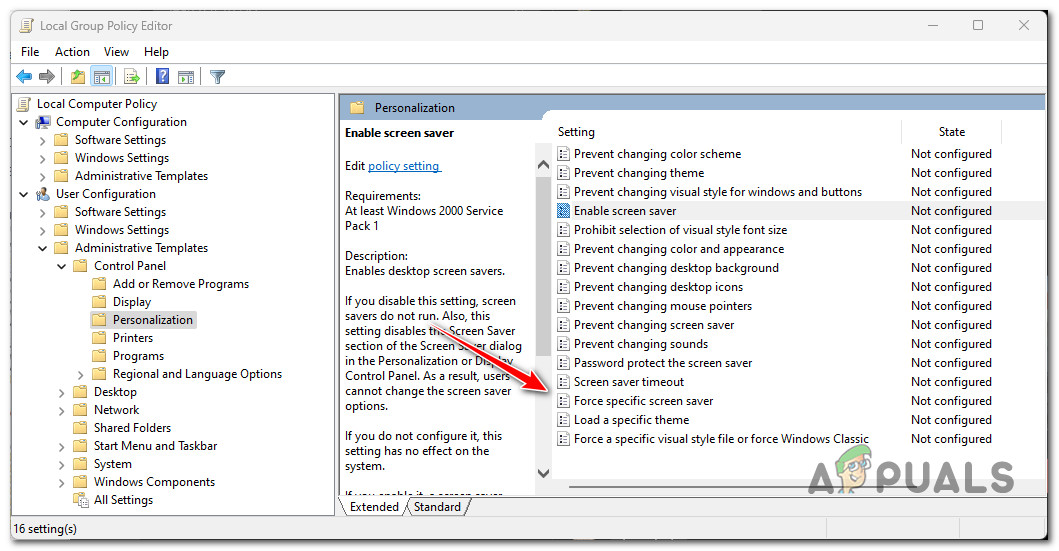Click the policy setting link
This screenshot has width=1059, height=551.
point(405,166)
